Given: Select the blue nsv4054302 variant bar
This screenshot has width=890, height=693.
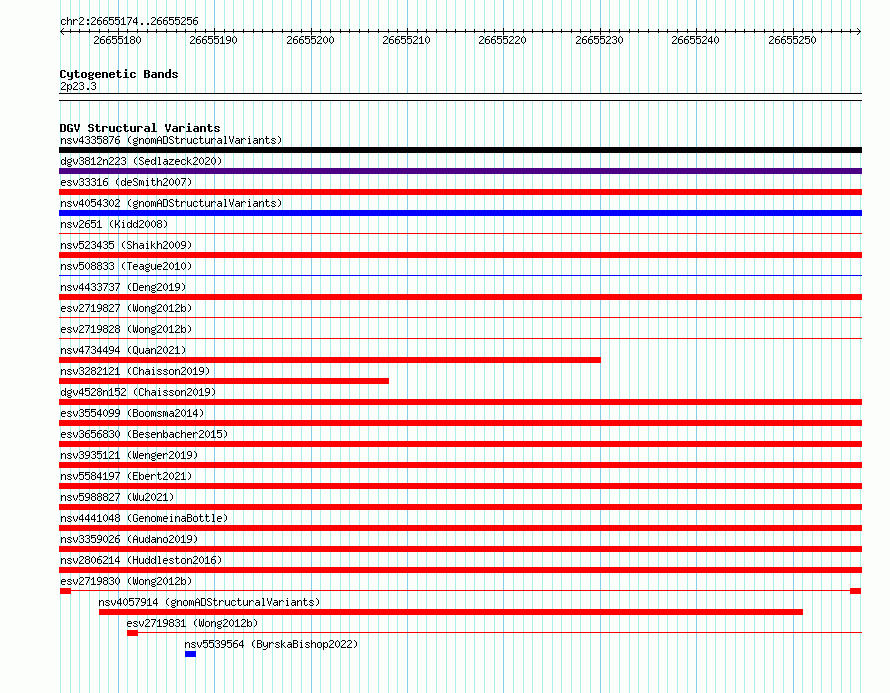Looking at the screenshot, I should pyautogui.click(x=460, y=213).
